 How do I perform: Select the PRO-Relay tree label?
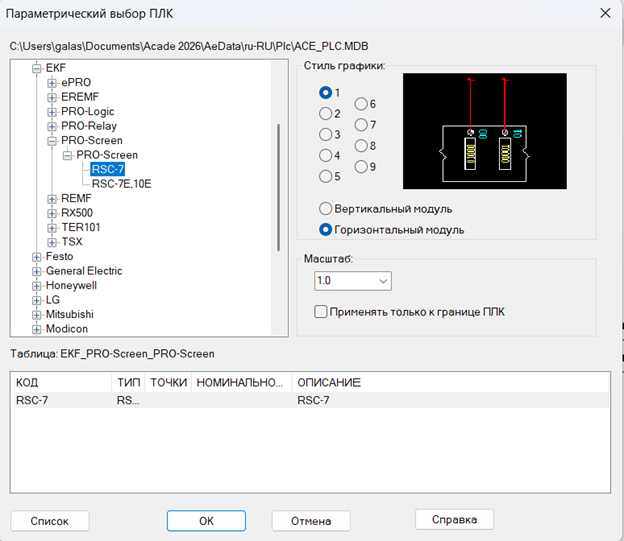pyautogui.click(x=89, y=126)
